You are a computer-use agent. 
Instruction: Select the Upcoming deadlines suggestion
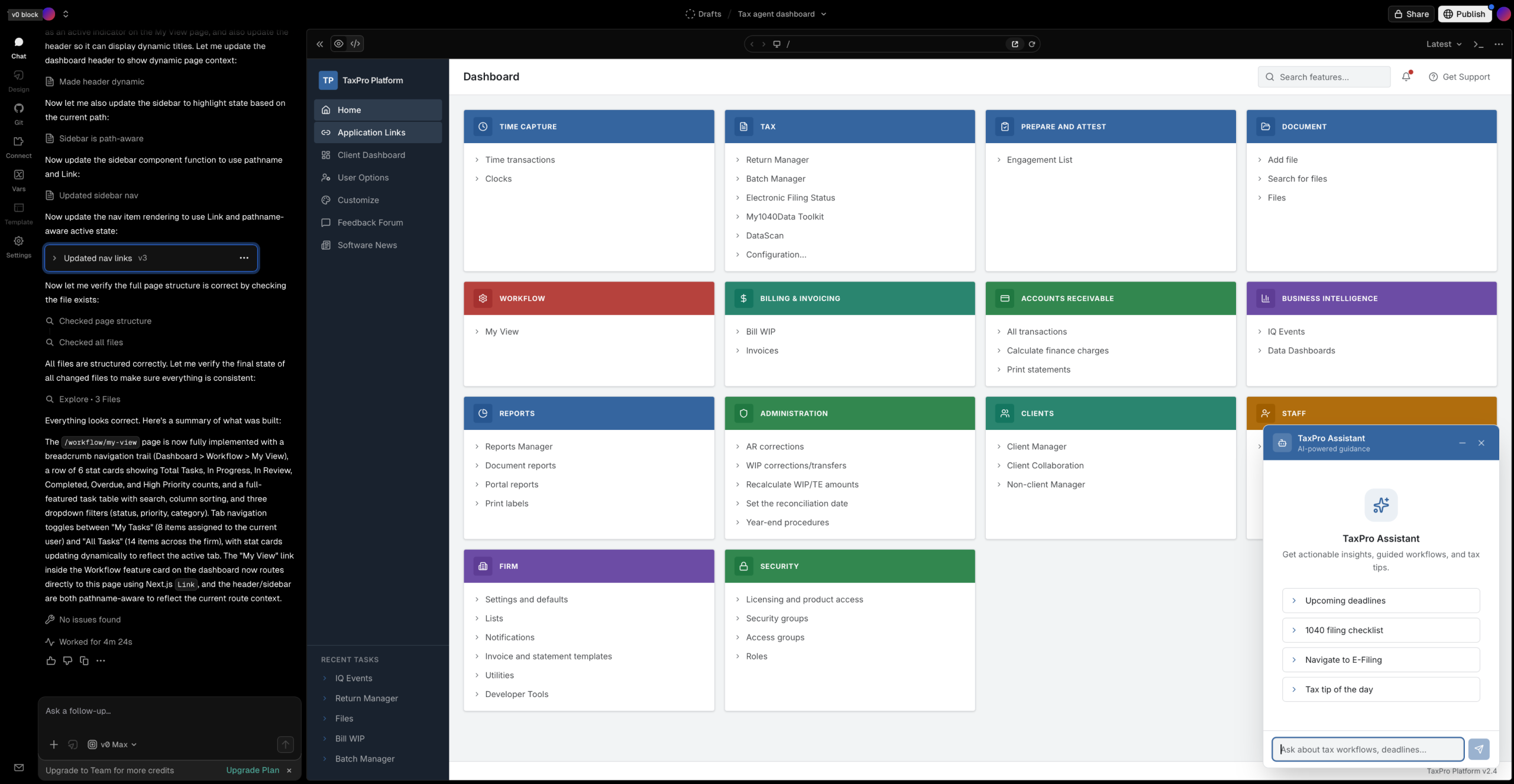tap(1380, 600)
